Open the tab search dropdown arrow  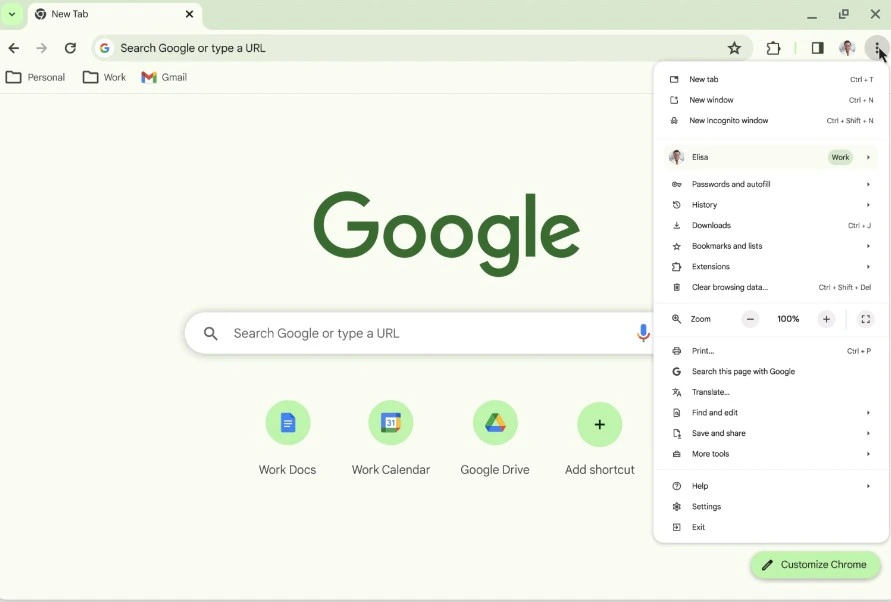pyautogui.click(x=12, y=14)
